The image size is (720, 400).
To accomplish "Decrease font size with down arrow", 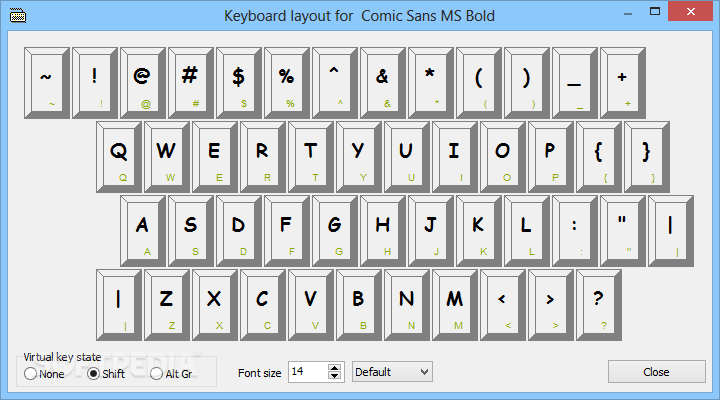I will tap(334, 376).
